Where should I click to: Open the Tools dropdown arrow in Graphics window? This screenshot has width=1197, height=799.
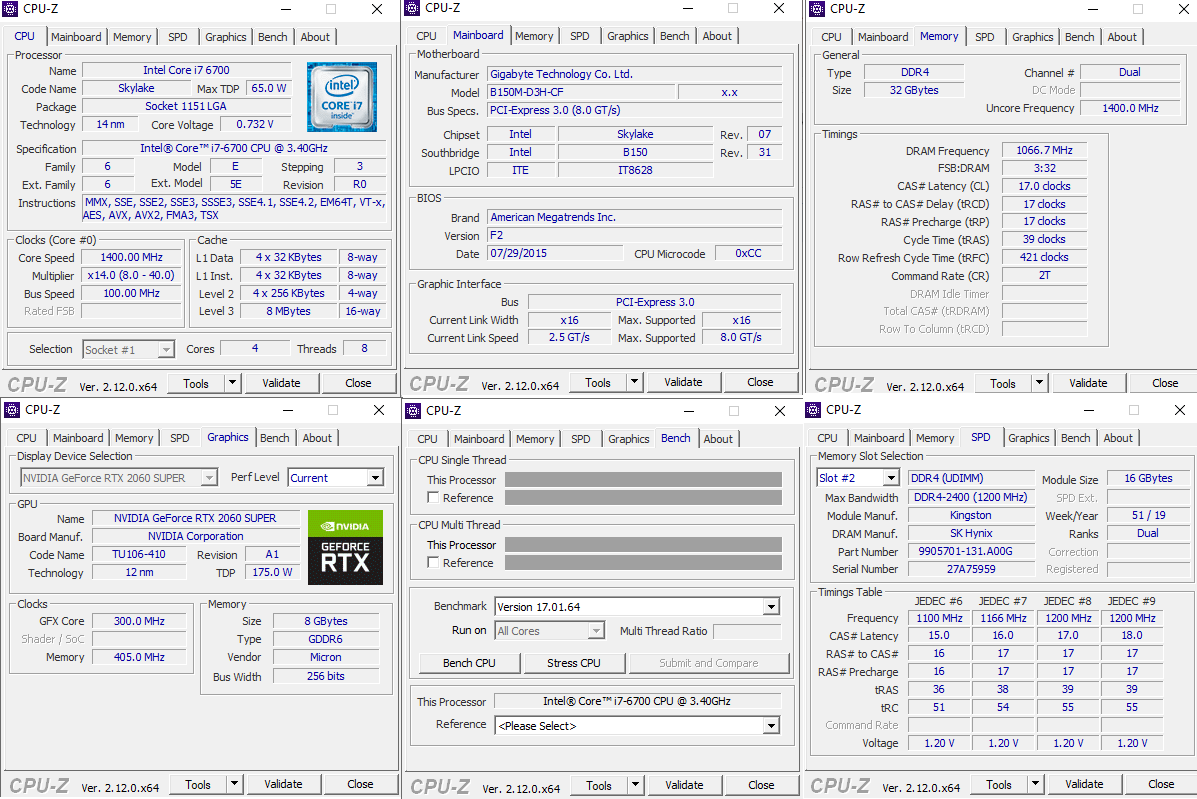point(234,785)
